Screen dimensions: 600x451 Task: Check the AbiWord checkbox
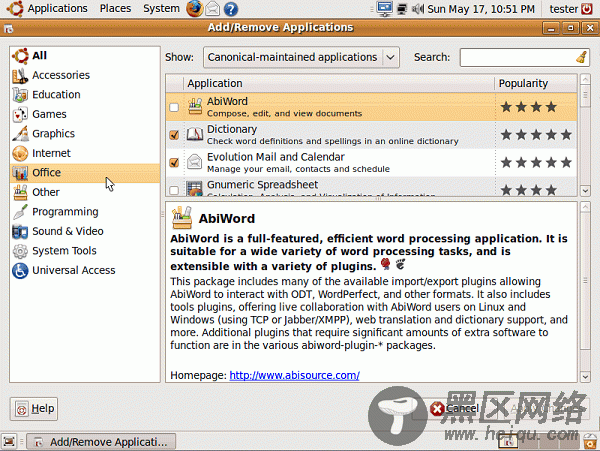click(174, 107)
